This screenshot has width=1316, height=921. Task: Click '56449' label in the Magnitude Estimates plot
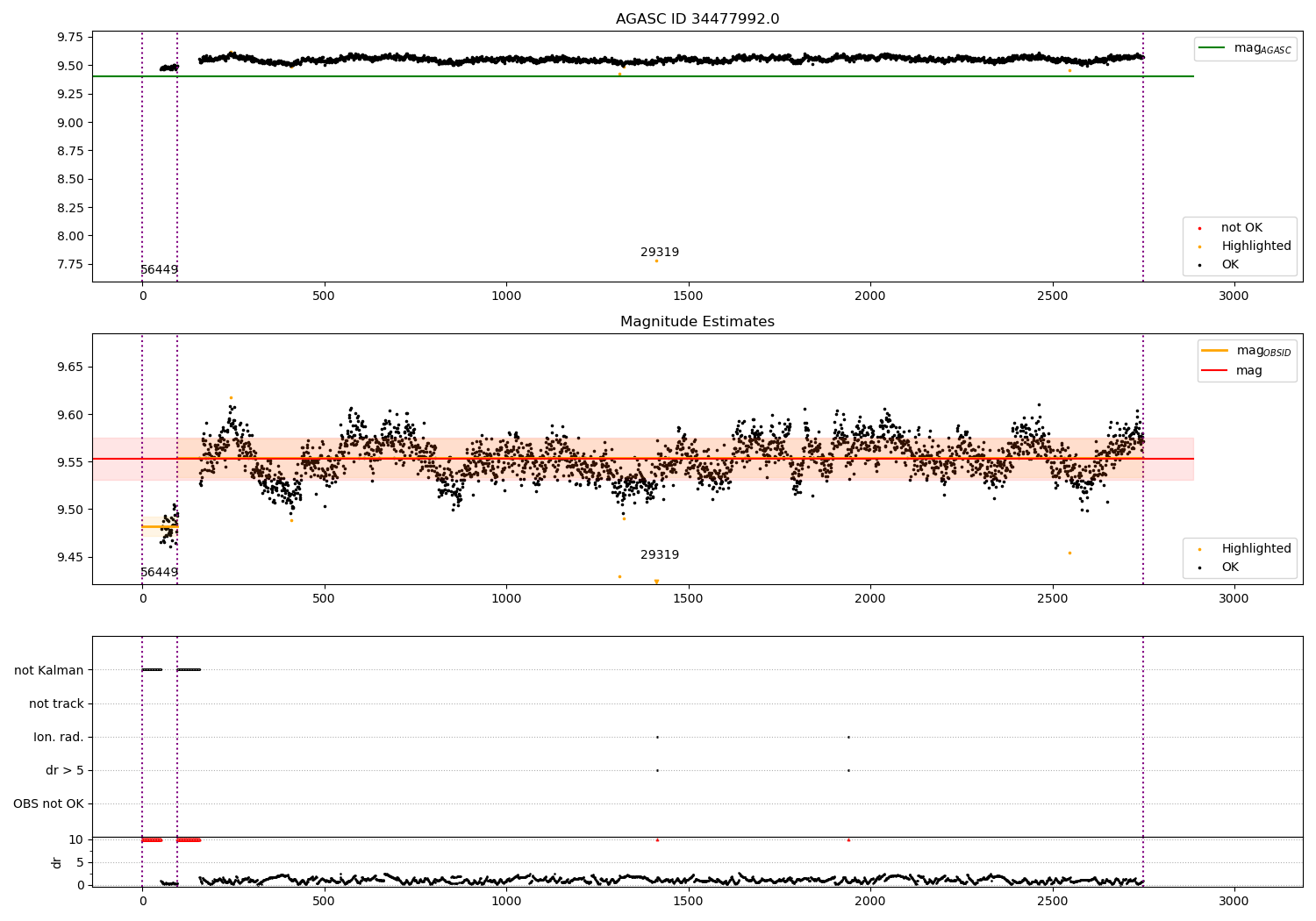pos(159,573)
